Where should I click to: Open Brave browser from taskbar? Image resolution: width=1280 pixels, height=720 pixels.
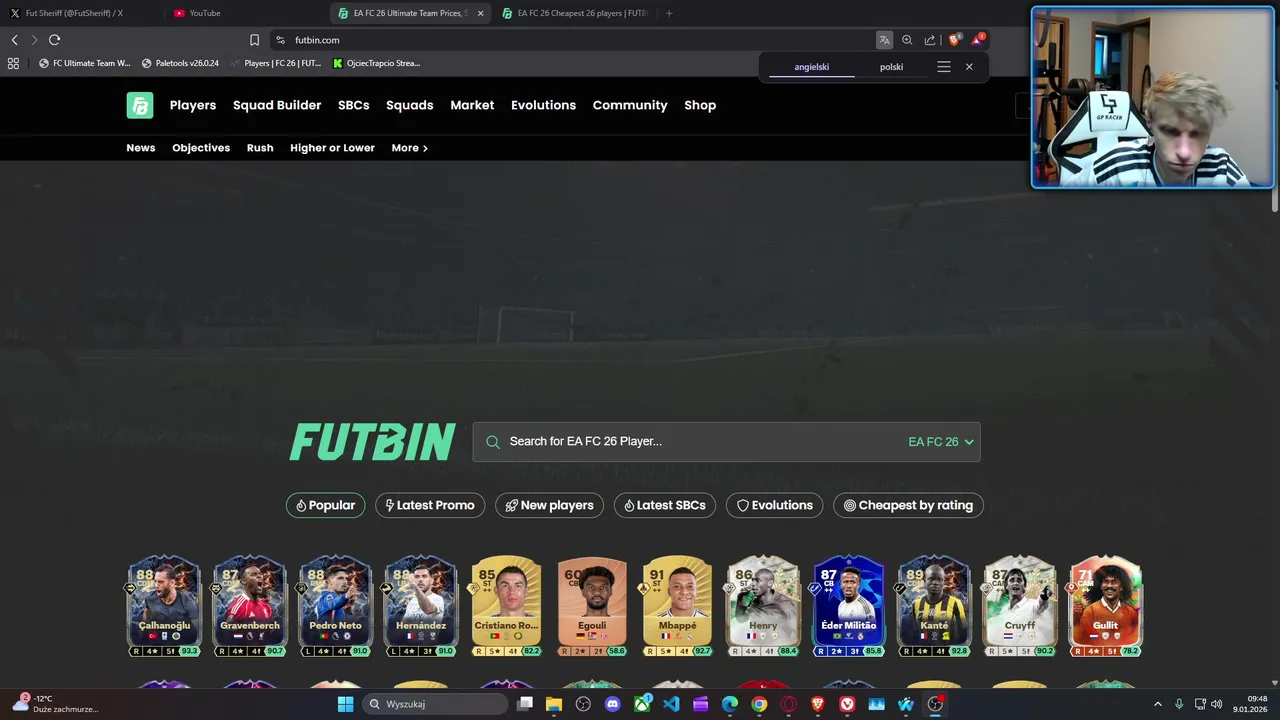[x=818, y=704]
